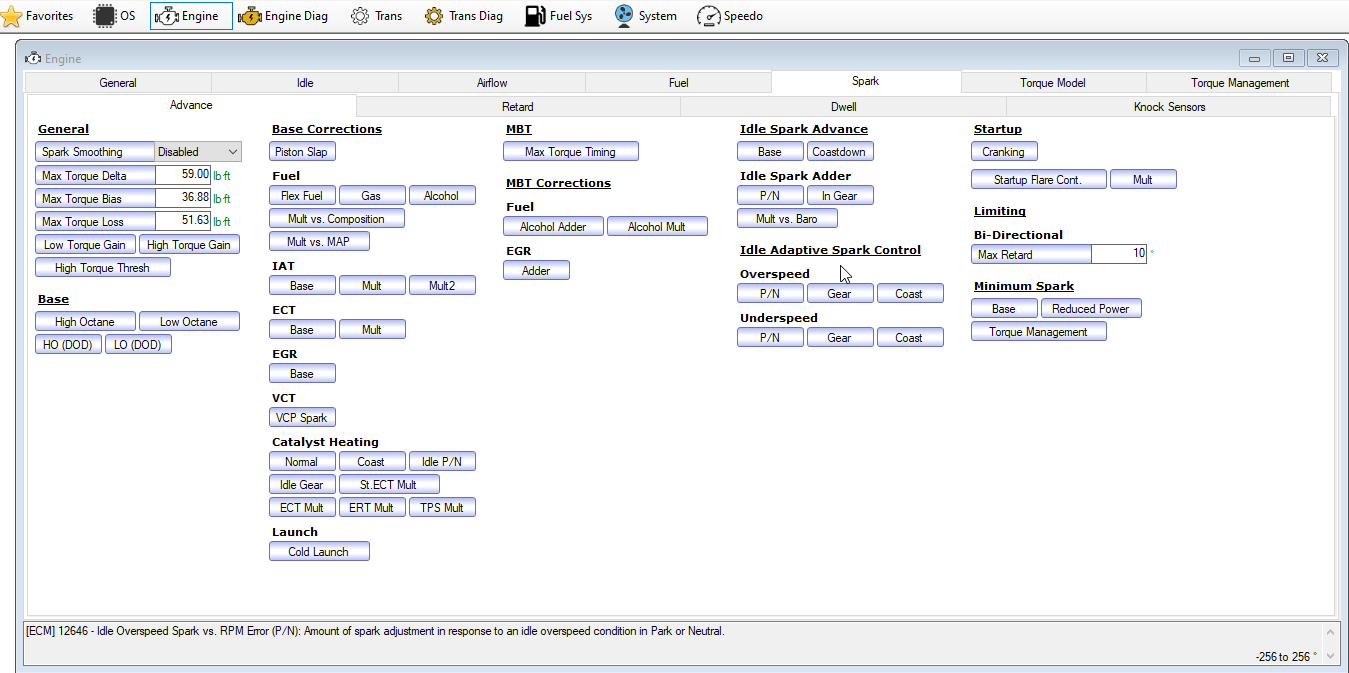
Task: Open the Trans gear icon
Action: 360,16
